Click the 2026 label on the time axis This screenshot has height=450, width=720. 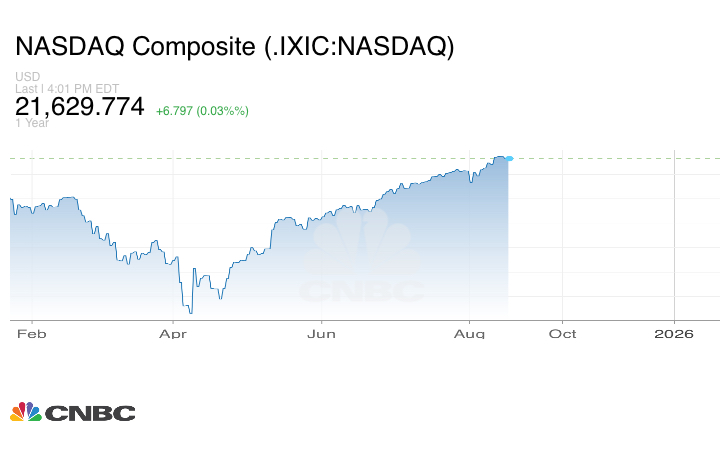tap(675, 334)
